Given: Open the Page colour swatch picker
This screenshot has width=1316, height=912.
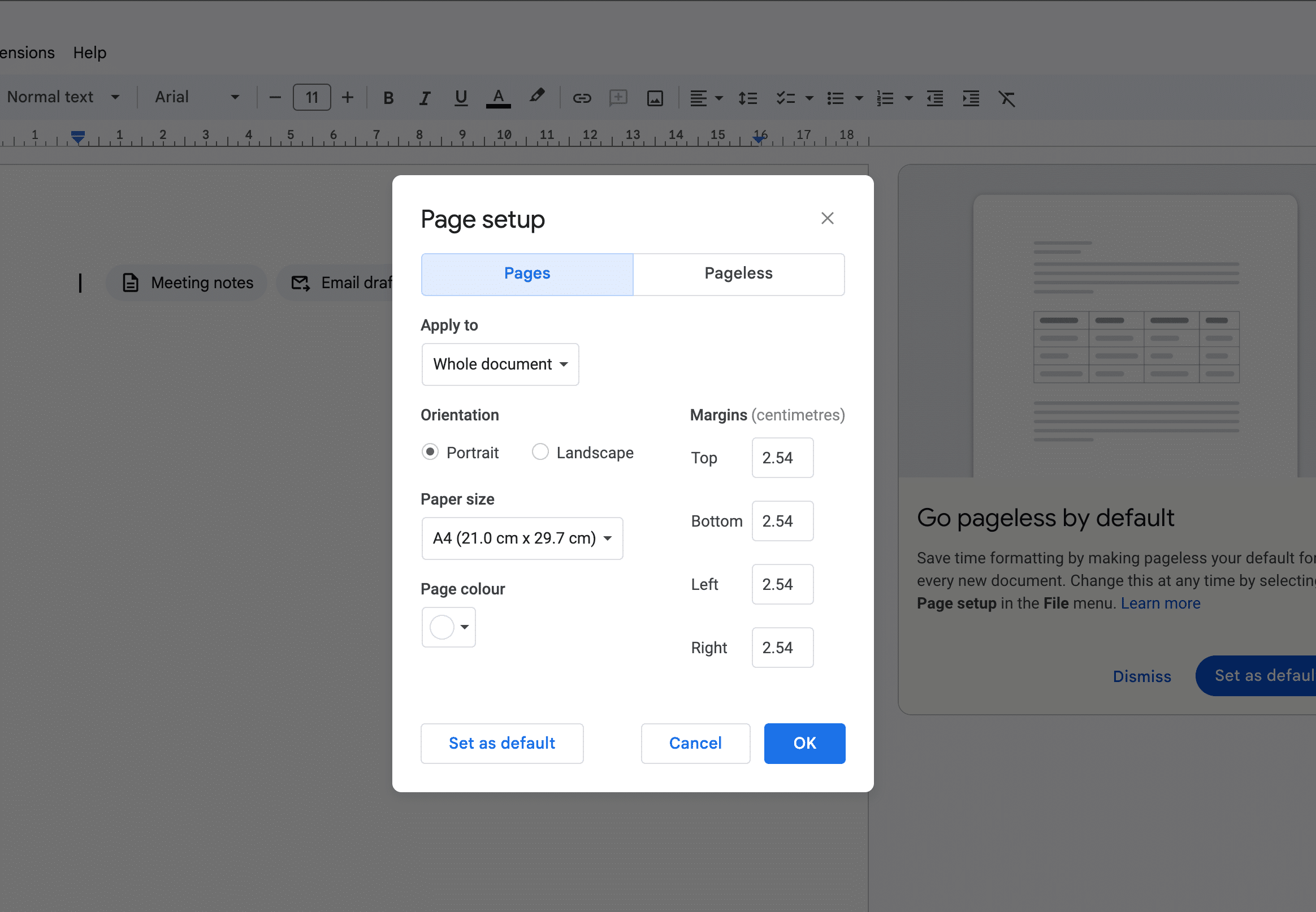Looking at the screenshot, I should [449, 627].
